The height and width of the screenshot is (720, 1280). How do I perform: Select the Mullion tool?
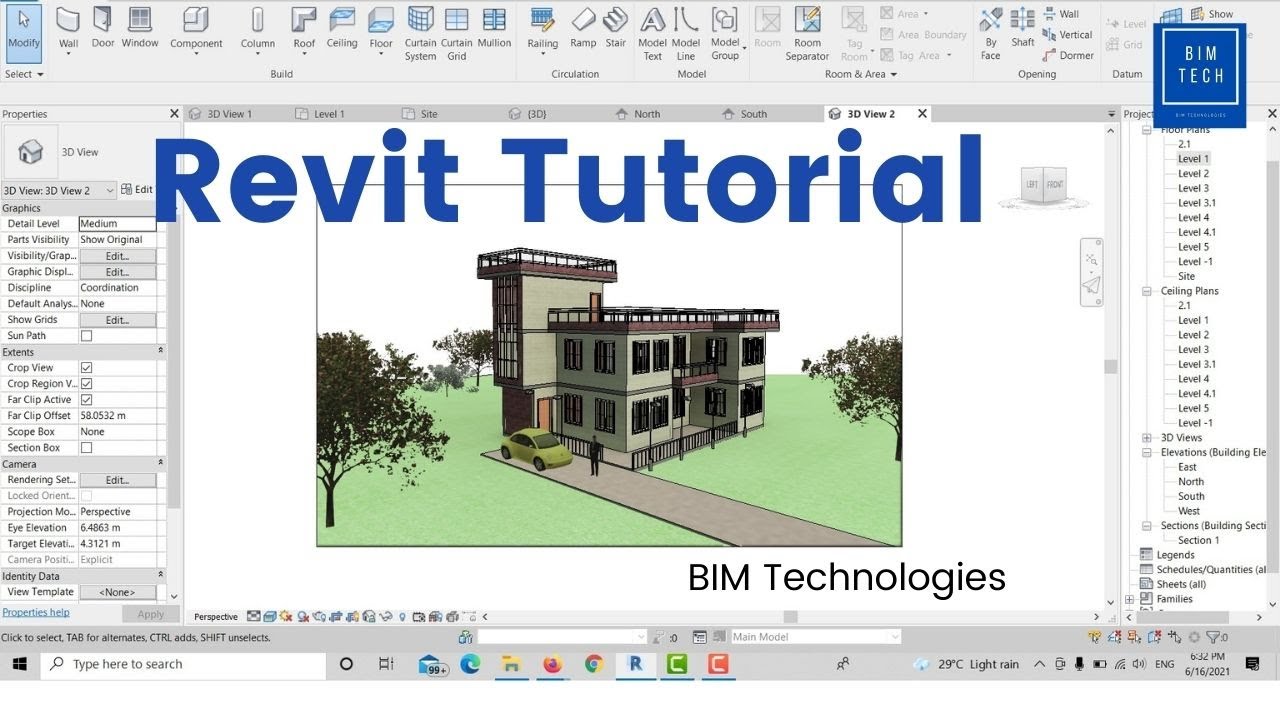(x=494, y=28)
